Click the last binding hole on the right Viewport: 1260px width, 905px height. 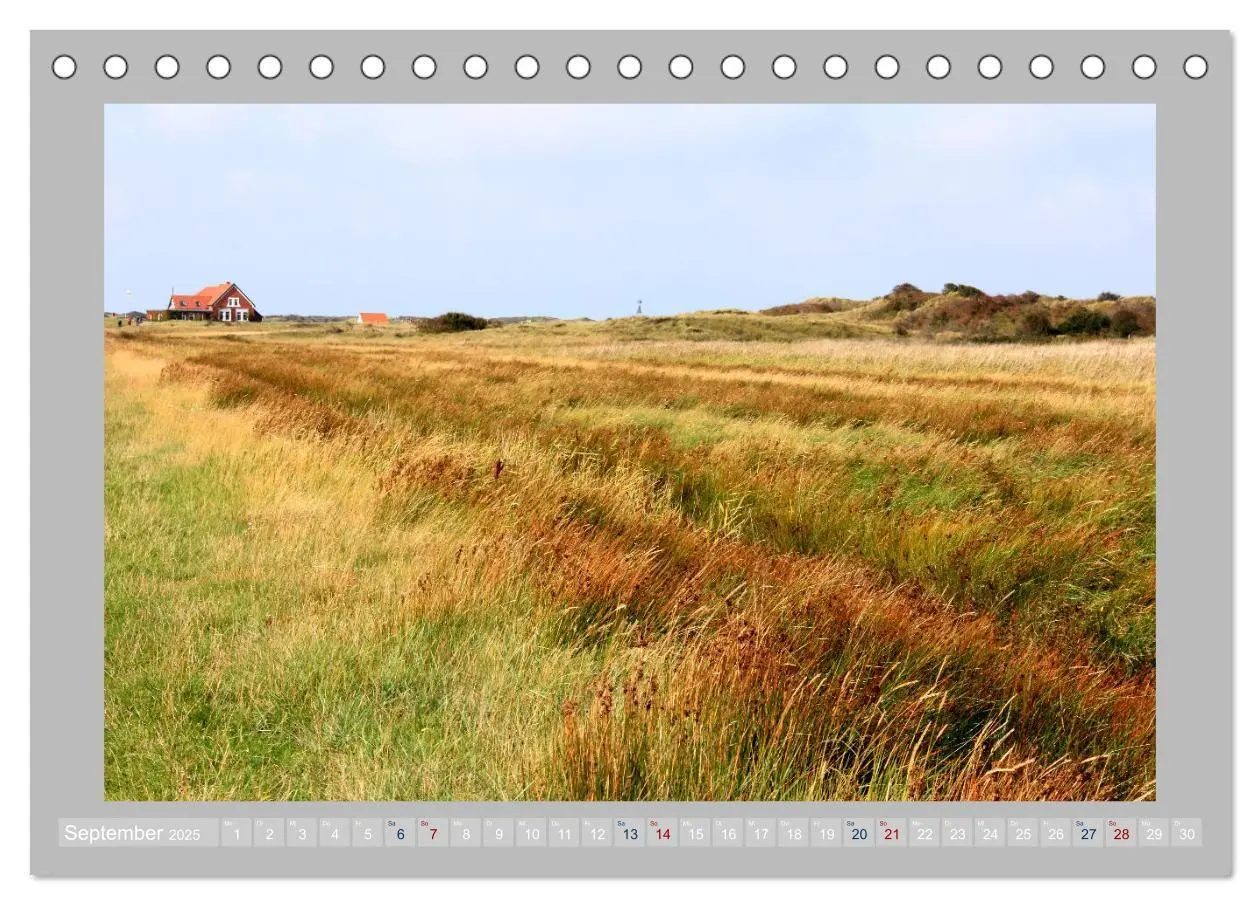(1196, 67)
